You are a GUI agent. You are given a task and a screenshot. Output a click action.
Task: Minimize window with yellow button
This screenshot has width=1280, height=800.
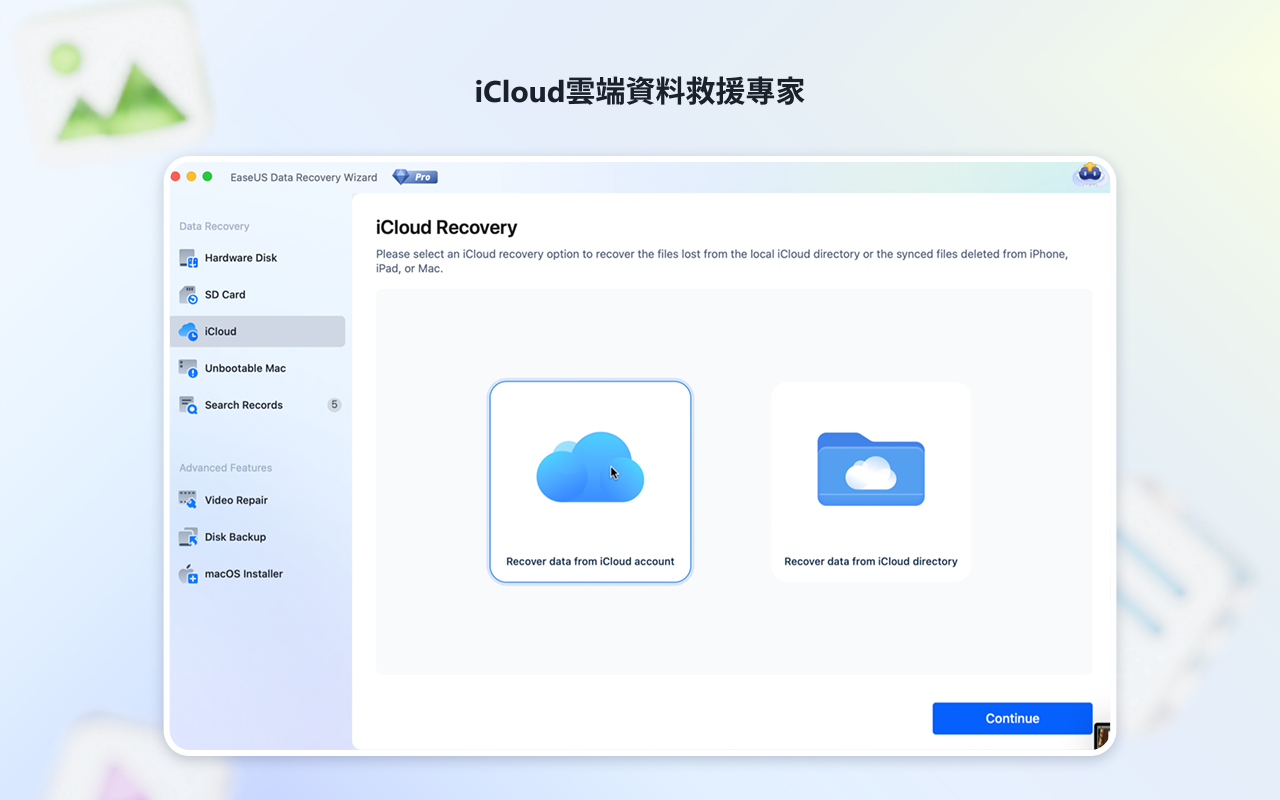coord(192,177)
